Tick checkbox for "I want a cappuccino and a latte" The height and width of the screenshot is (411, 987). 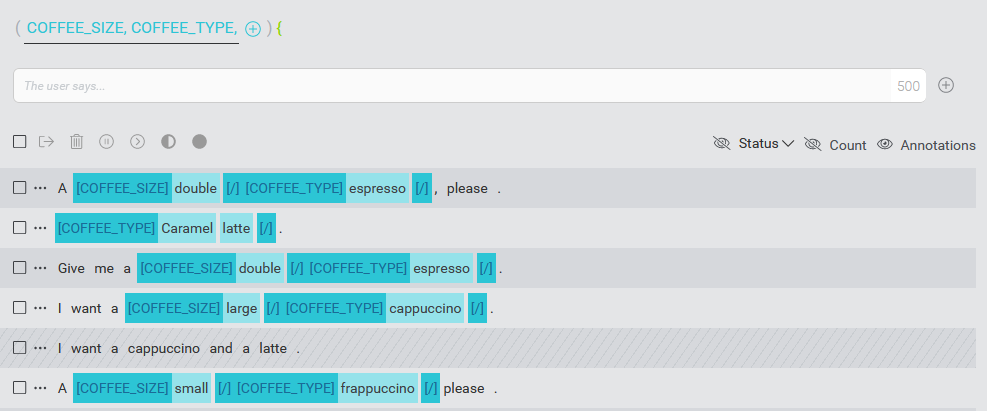(x=20, y=348)
